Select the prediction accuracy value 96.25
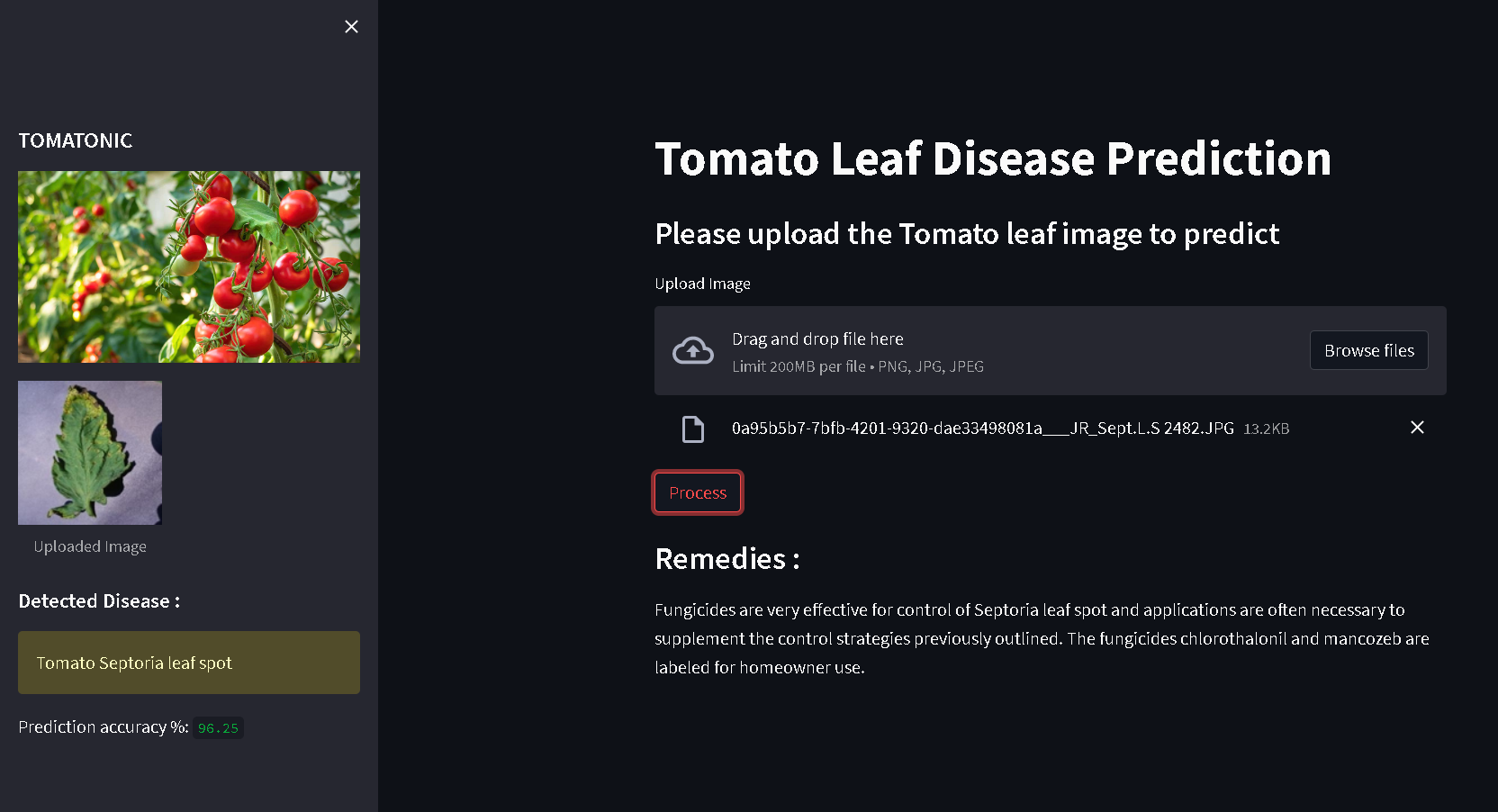This screenshot has height=812, width=1498. tap(217, 727)
